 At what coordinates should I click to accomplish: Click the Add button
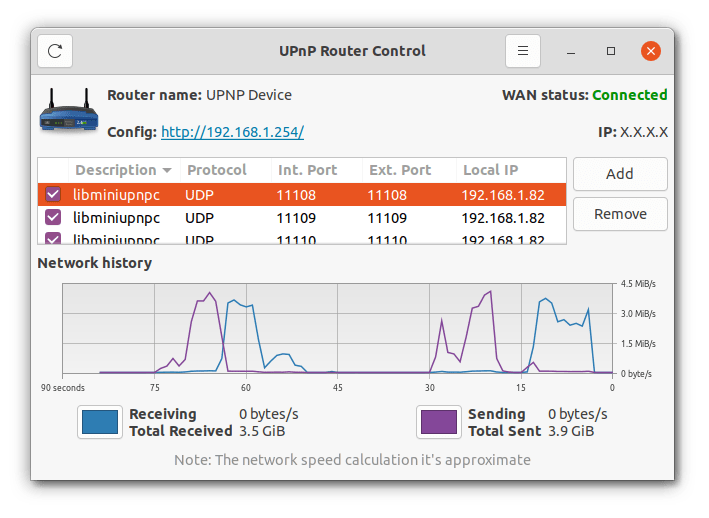click(x=620, y=174)
